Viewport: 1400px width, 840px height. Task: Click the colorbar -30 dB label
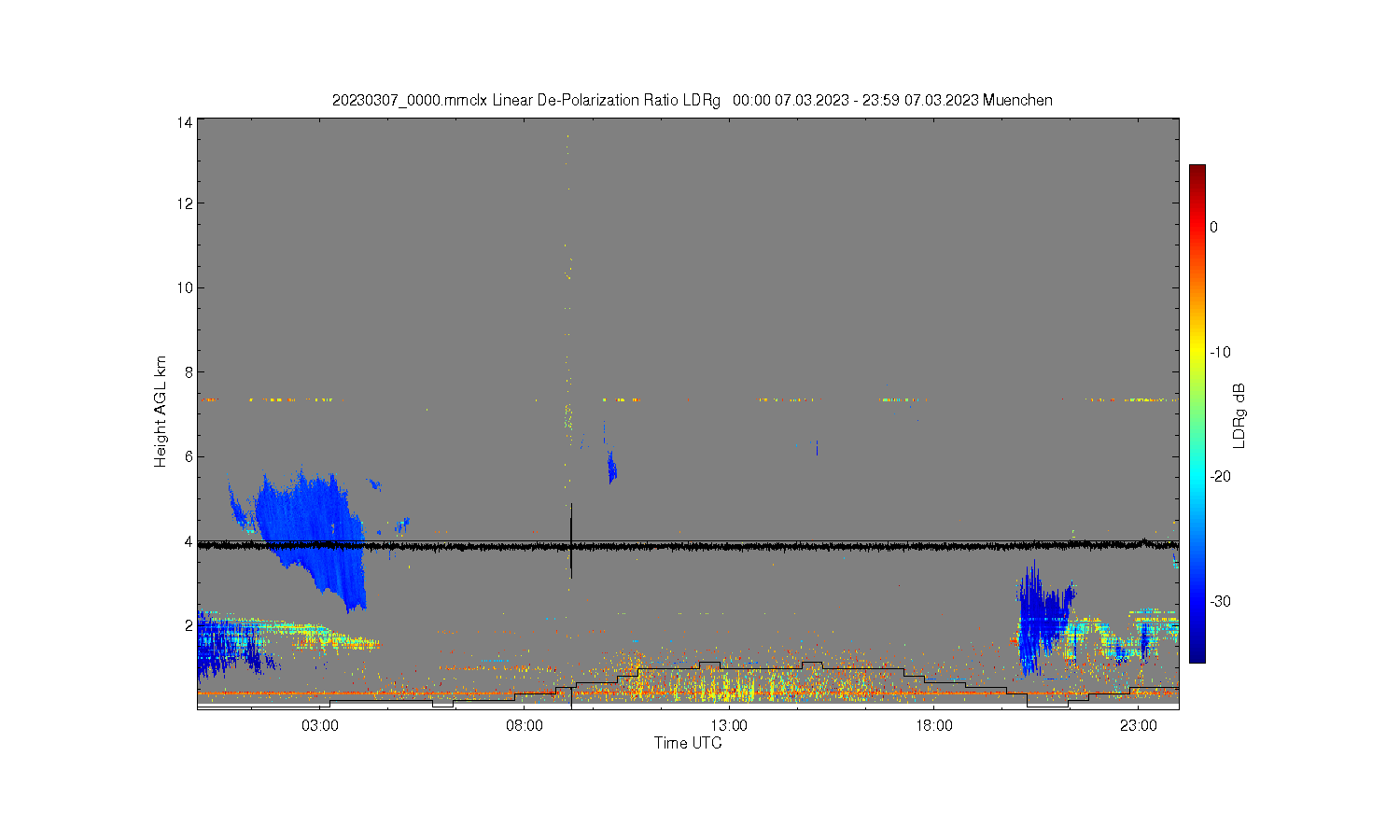(1221, 601)
